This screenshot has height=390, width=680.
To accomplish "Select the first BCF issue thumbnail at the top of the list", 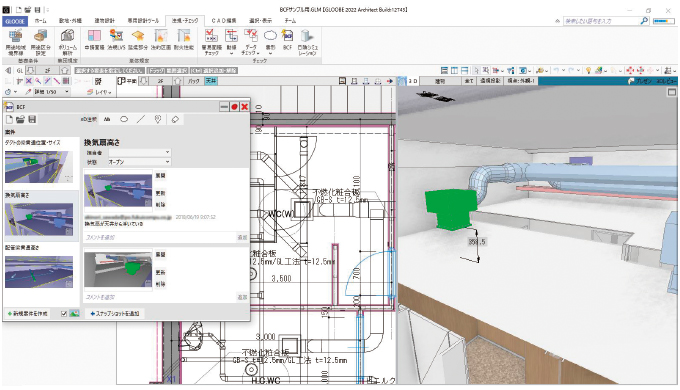I will 39,167.
